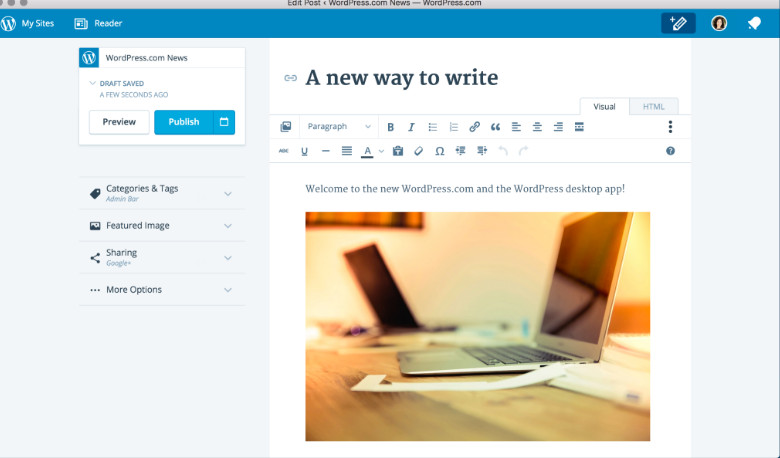Insert a numbered list

click(x=454, y=127)
